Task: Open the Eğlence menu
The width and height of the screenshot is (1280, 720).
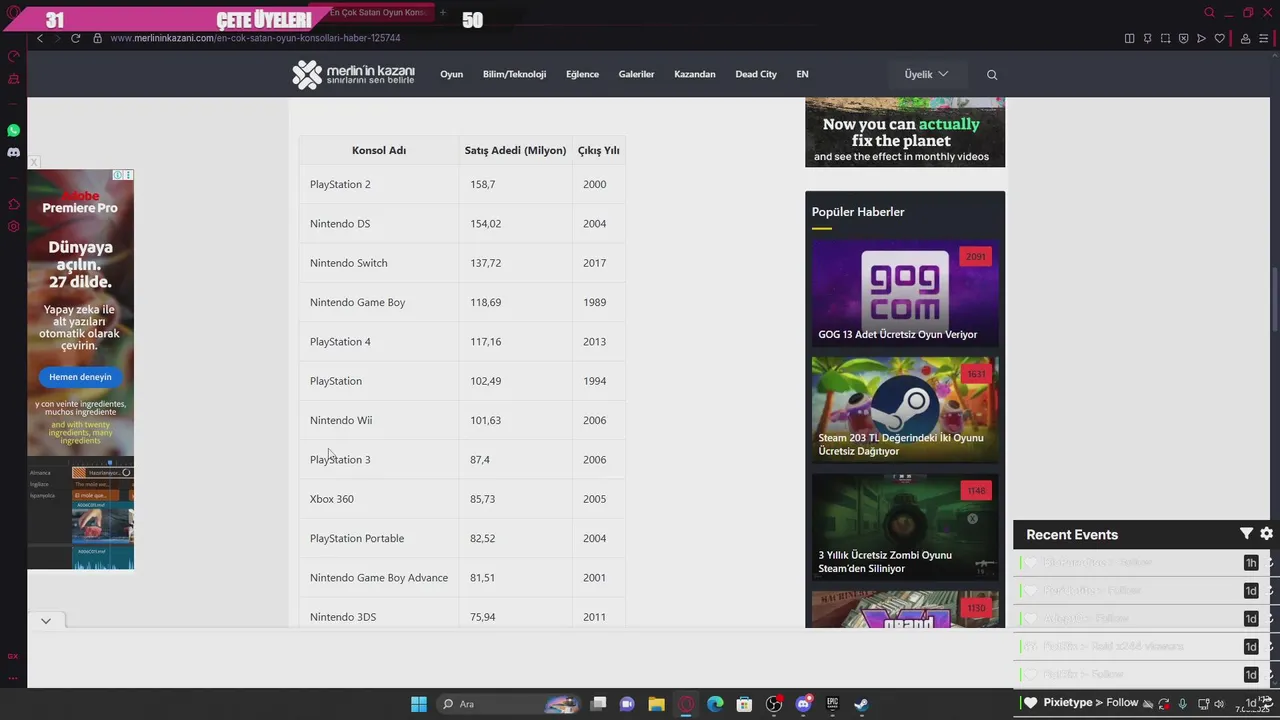Action: pos(582,74)
